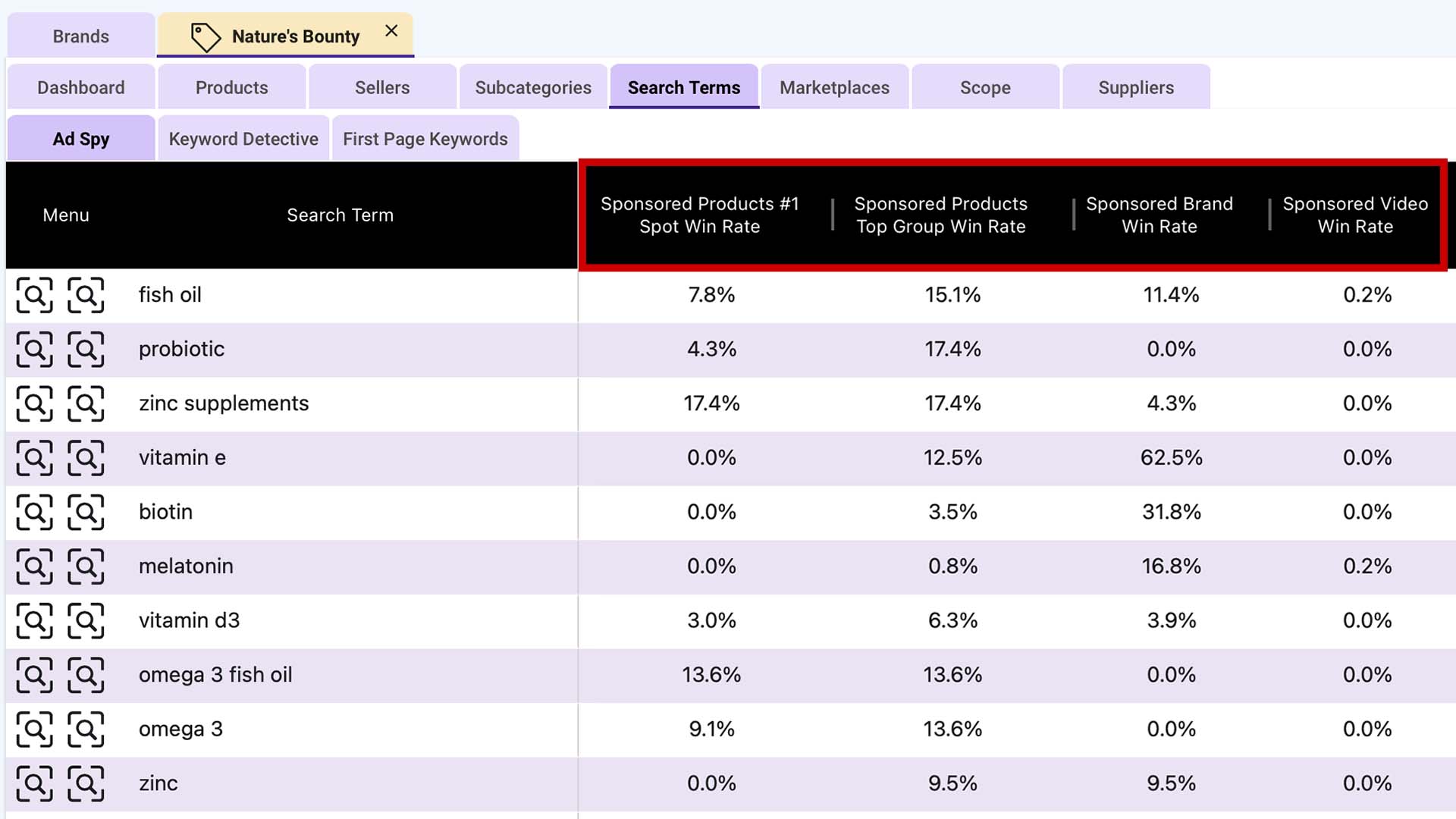
Task: Open the Suppliers tab
Action: click(1135, 87)
